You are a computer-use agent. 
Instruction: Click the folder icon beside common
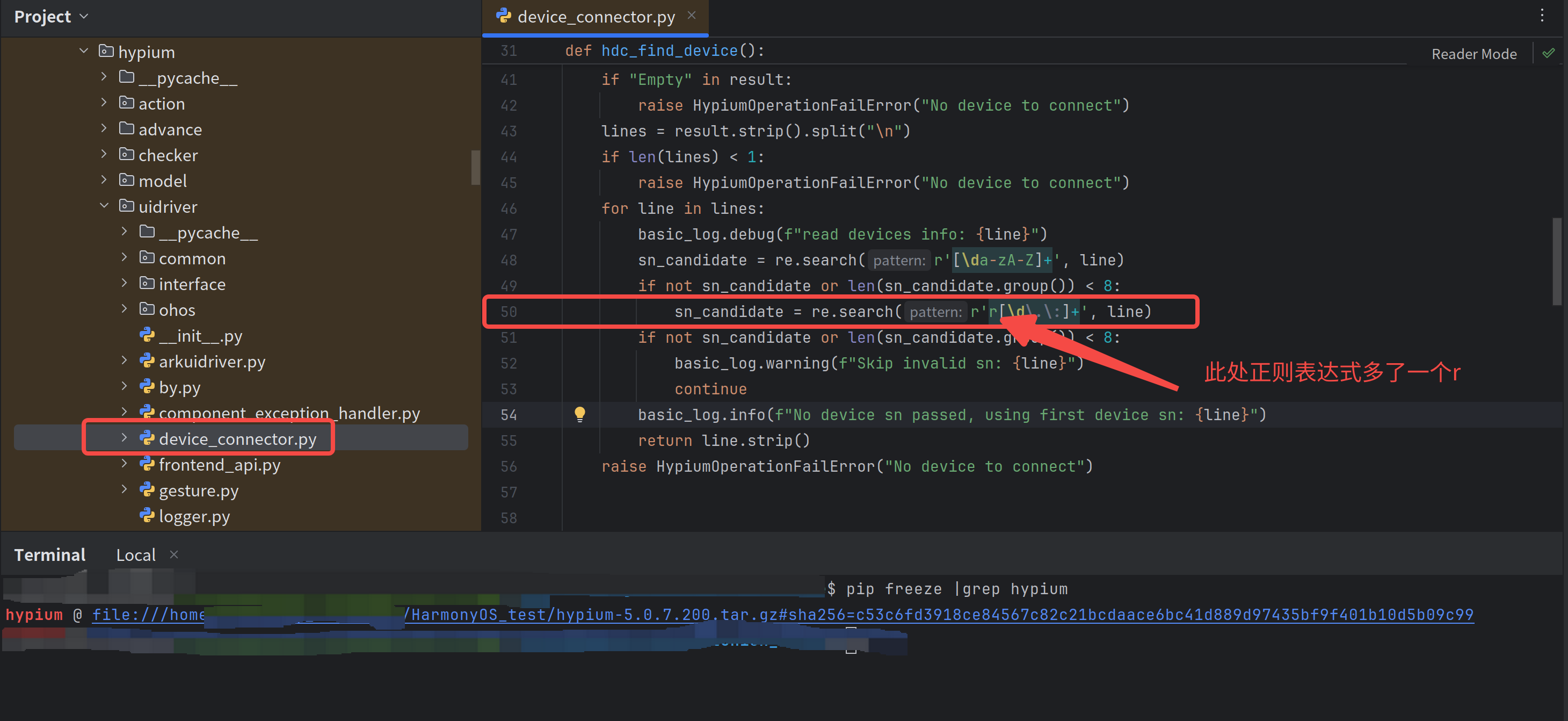(147, 257)
